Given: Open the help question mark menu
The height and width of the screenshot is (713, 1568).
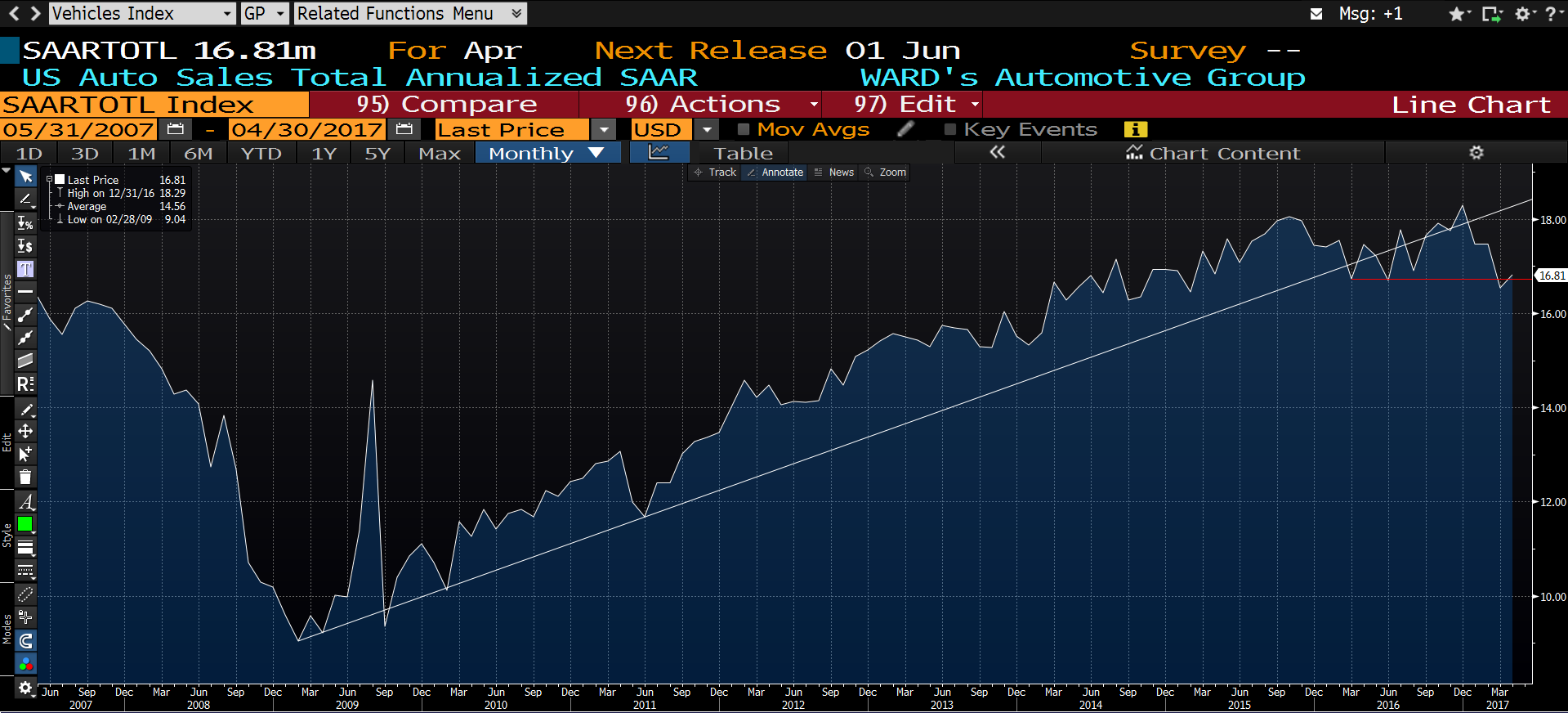Looking at the screenshot, I should [1554, 14].
